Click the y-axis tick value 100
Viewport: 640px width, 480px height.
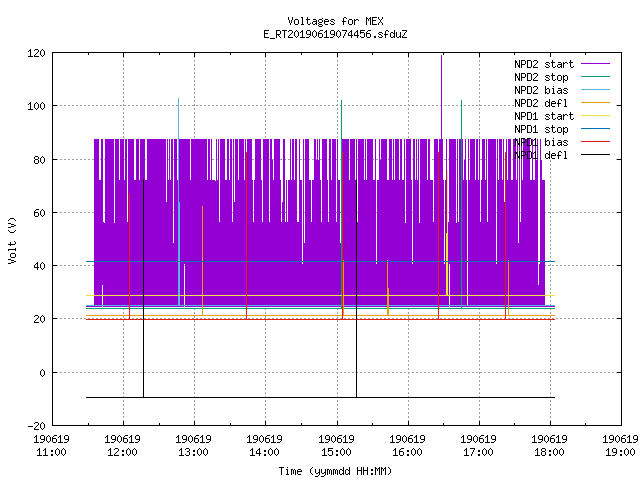[x=36, y=106]
